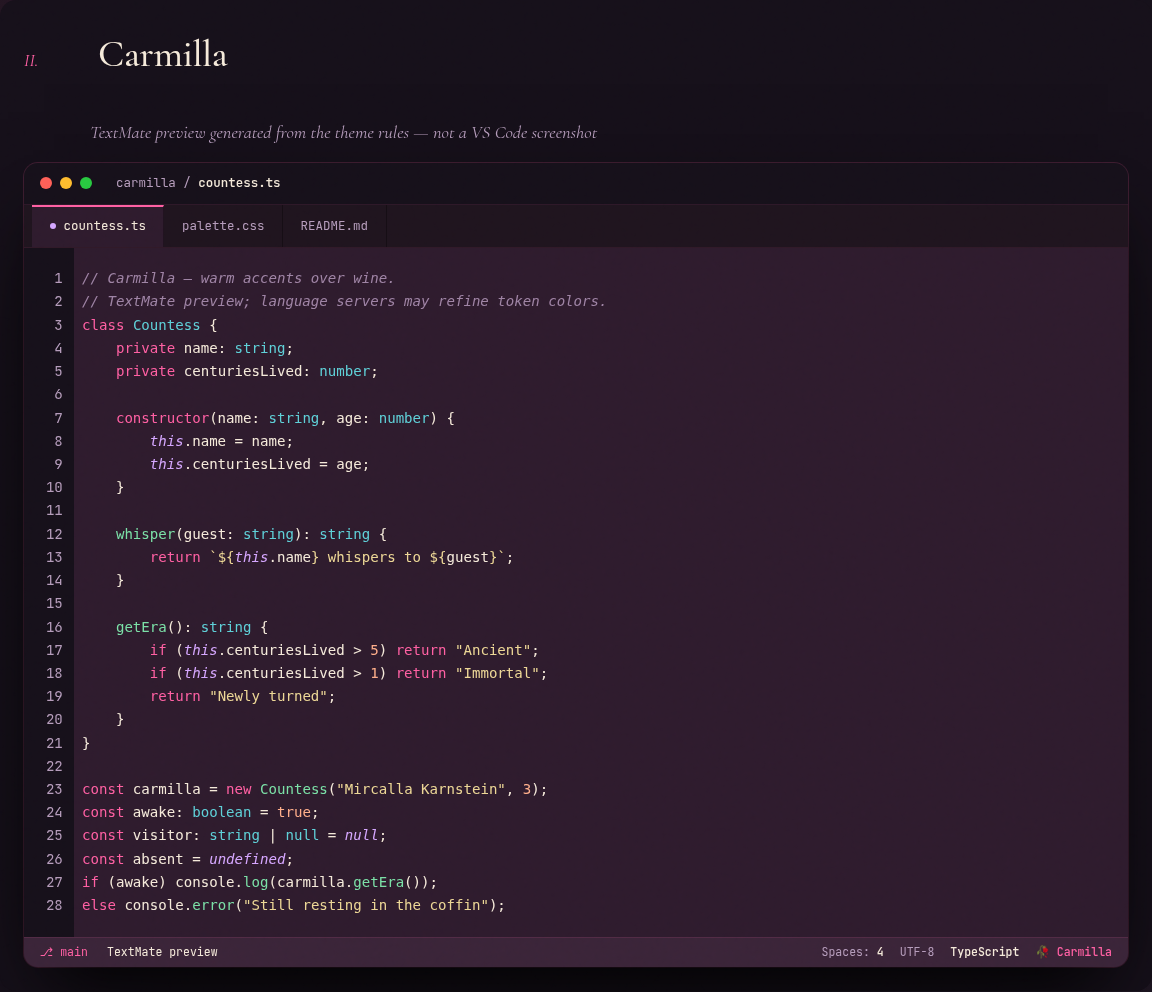1152x992 pixels.
Task: Click the getEra method definition on line 16
Action: (141, 627)
